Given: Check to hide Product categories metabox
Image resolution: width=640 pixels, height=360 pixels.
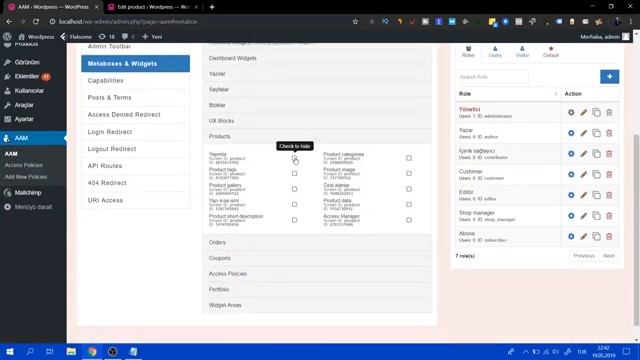Looking at the screenshot, I should click(409, 158).
